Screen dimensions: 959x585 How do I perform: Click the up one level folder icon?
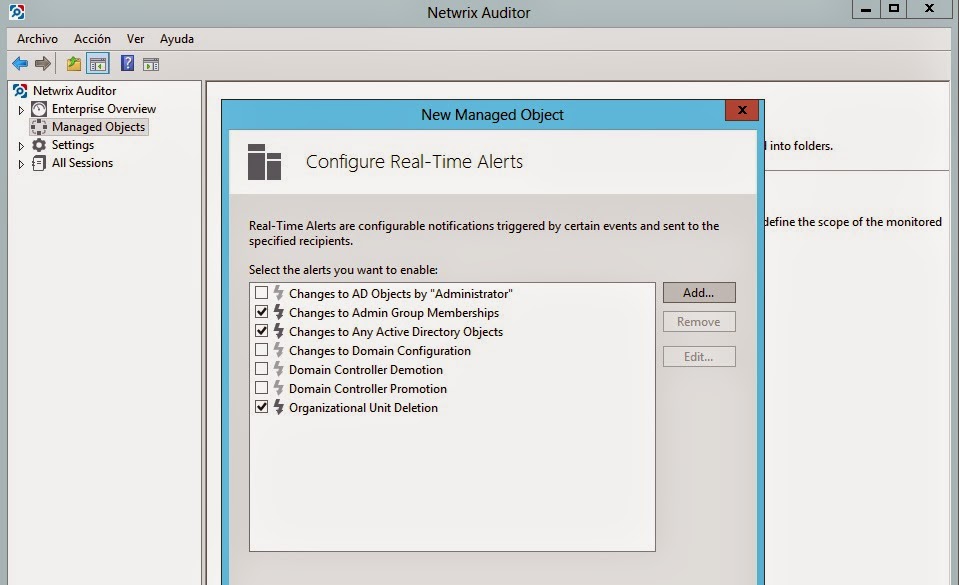[x=74, y=64]
